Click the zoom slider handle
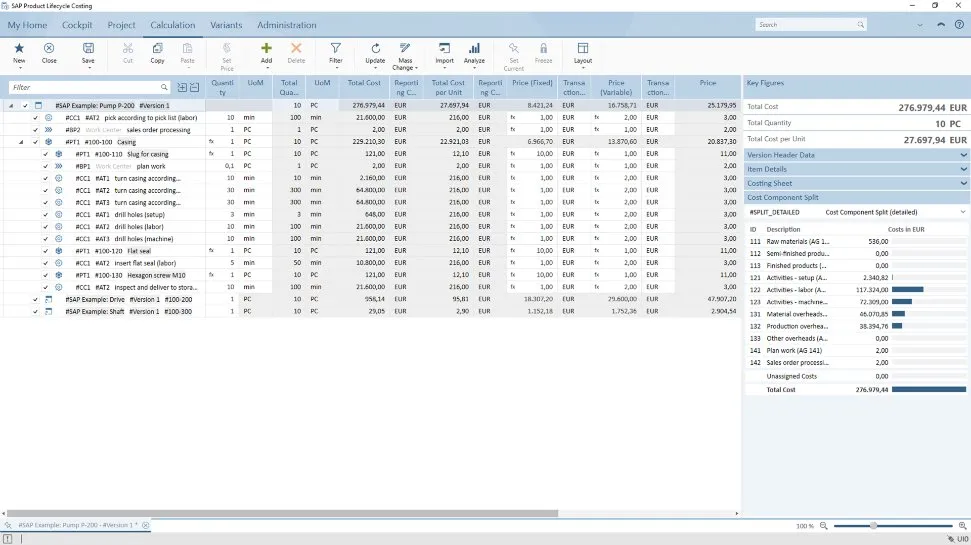 pos(873,526)
